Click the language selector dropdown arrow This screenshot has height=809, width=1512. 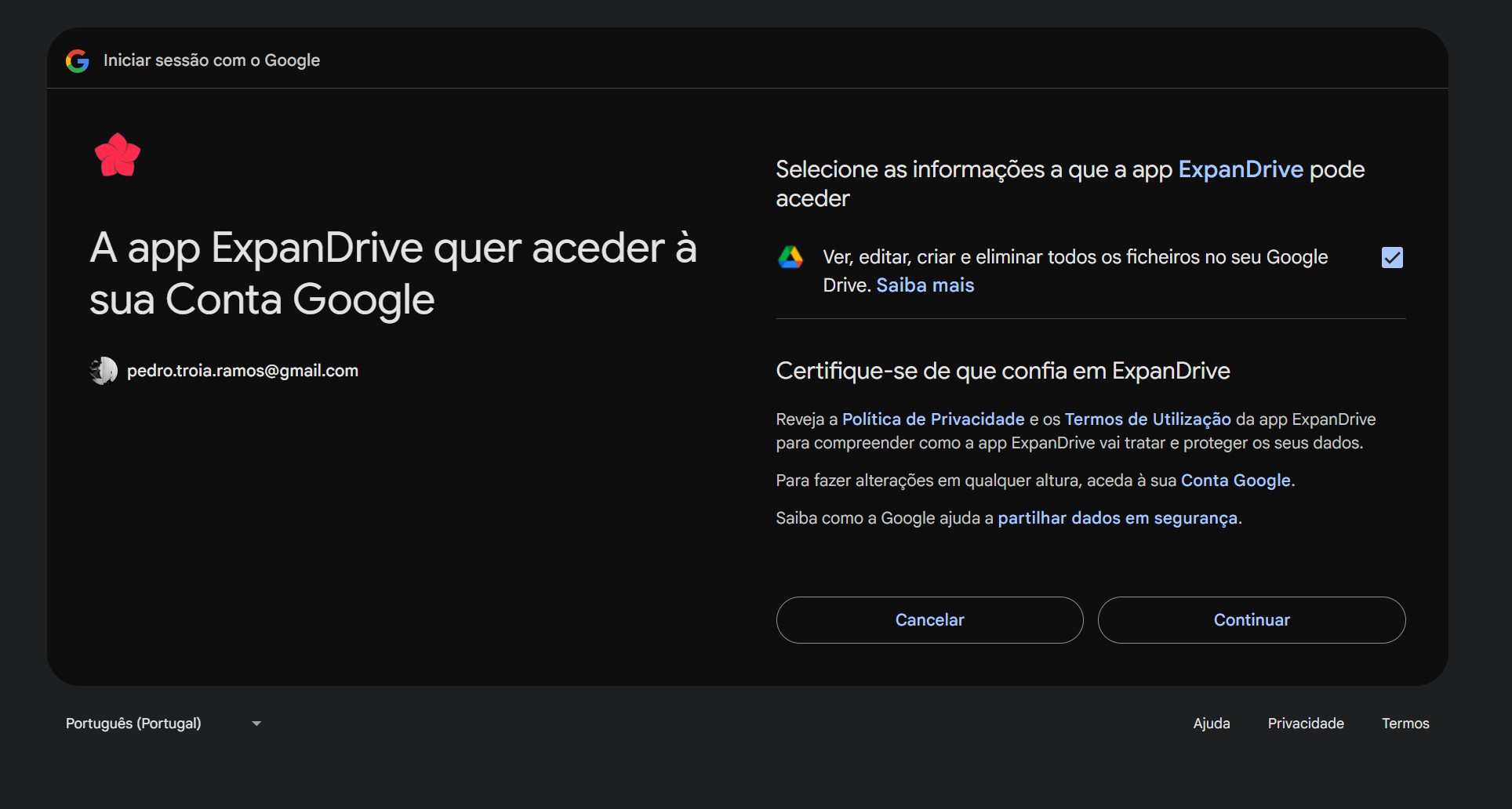pyautogui.click(x=256, y=724)
